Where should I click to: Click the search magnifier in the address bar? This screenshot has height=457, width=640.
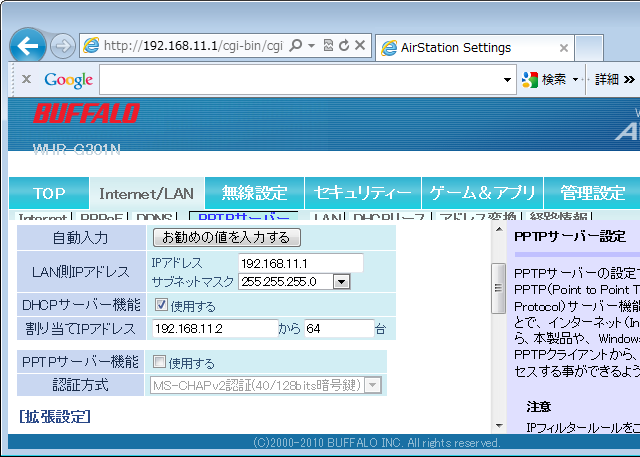pos(295,45)
